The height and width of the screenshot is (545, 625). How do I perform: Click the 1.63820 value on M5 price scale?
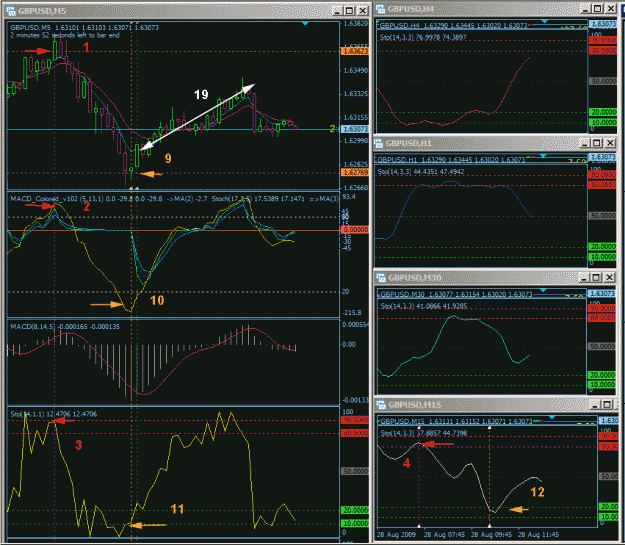coord(356,24)
